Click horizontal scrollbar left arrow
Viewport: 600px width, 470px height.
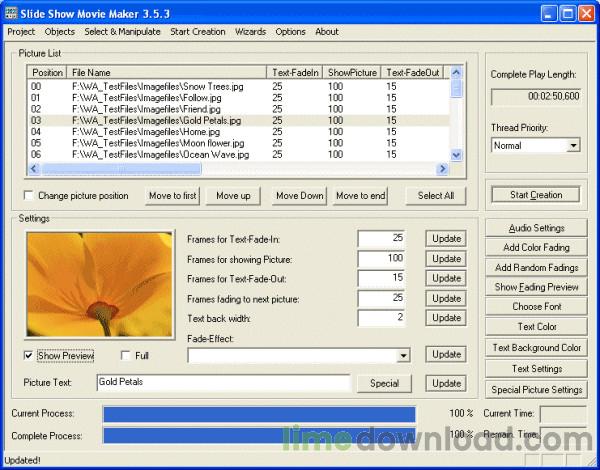point(31,169)
